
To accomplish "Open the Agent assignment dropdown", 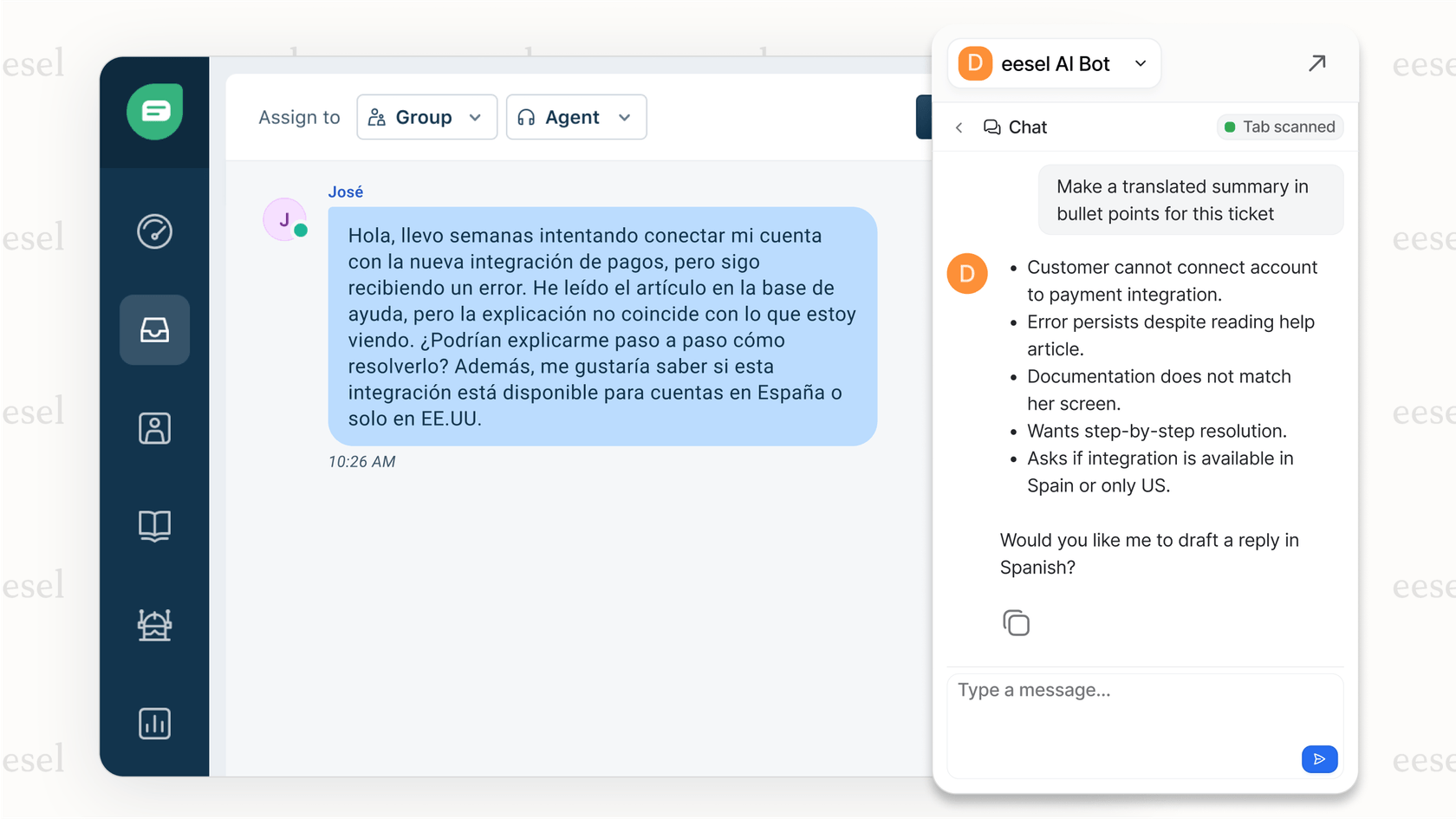I will pos(575,117).
